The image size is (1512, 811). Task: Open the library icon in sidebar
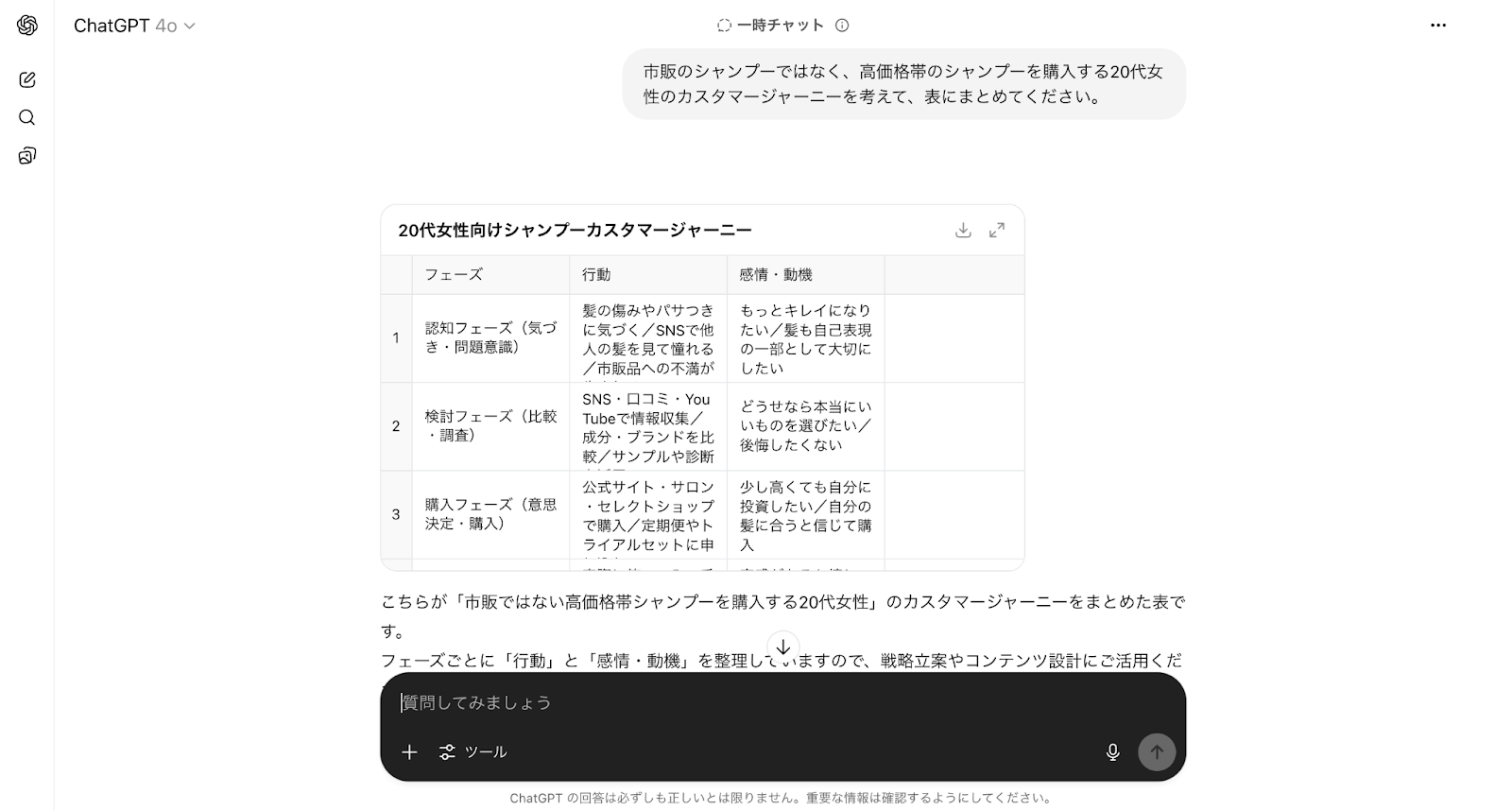[x=27, y=156]
